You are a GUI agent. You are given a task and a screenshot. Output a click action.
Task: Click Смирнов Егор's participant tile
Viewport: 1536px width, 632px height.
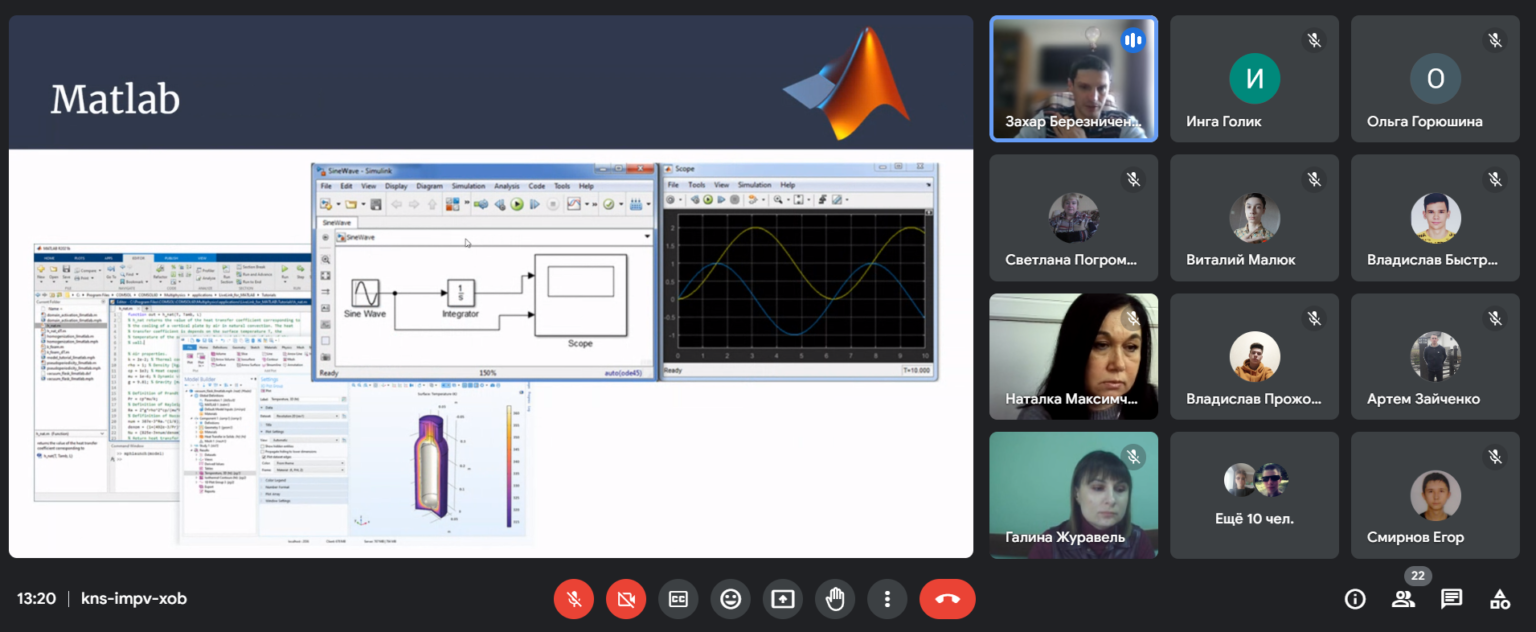1434,495
